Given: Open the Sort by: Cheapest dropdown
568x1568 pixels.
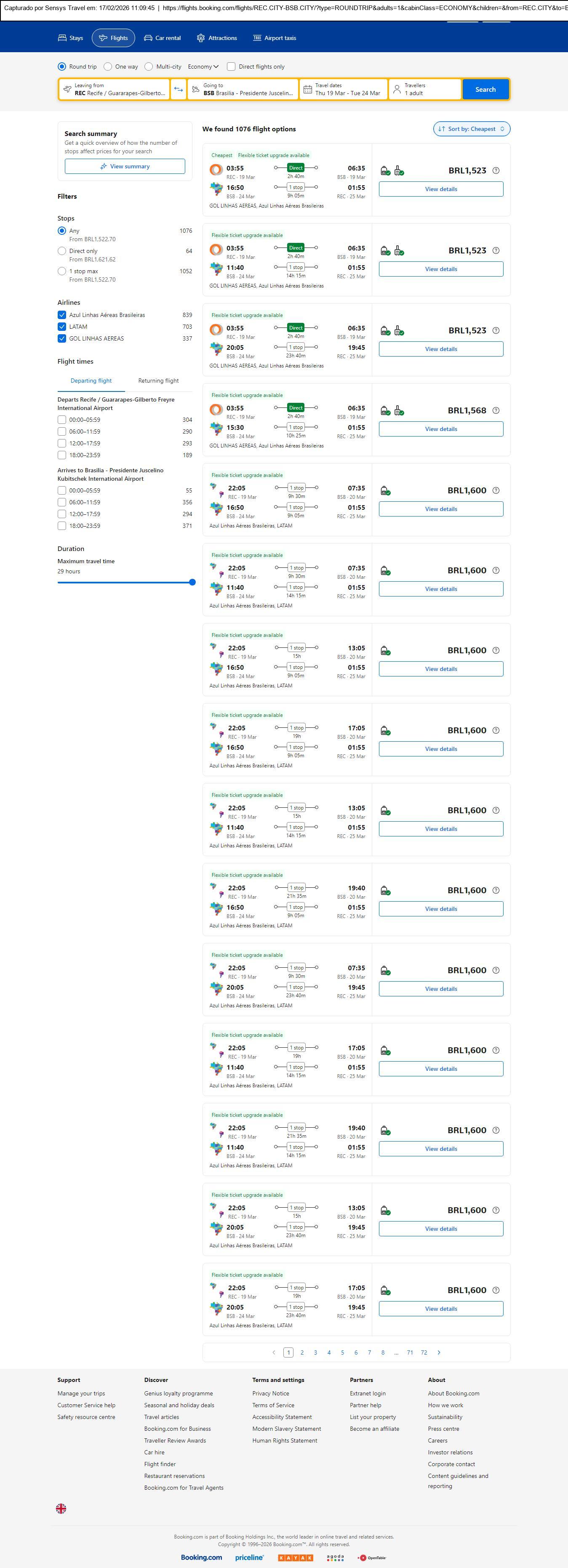Looking at the screenshot, I should (471, 129).
